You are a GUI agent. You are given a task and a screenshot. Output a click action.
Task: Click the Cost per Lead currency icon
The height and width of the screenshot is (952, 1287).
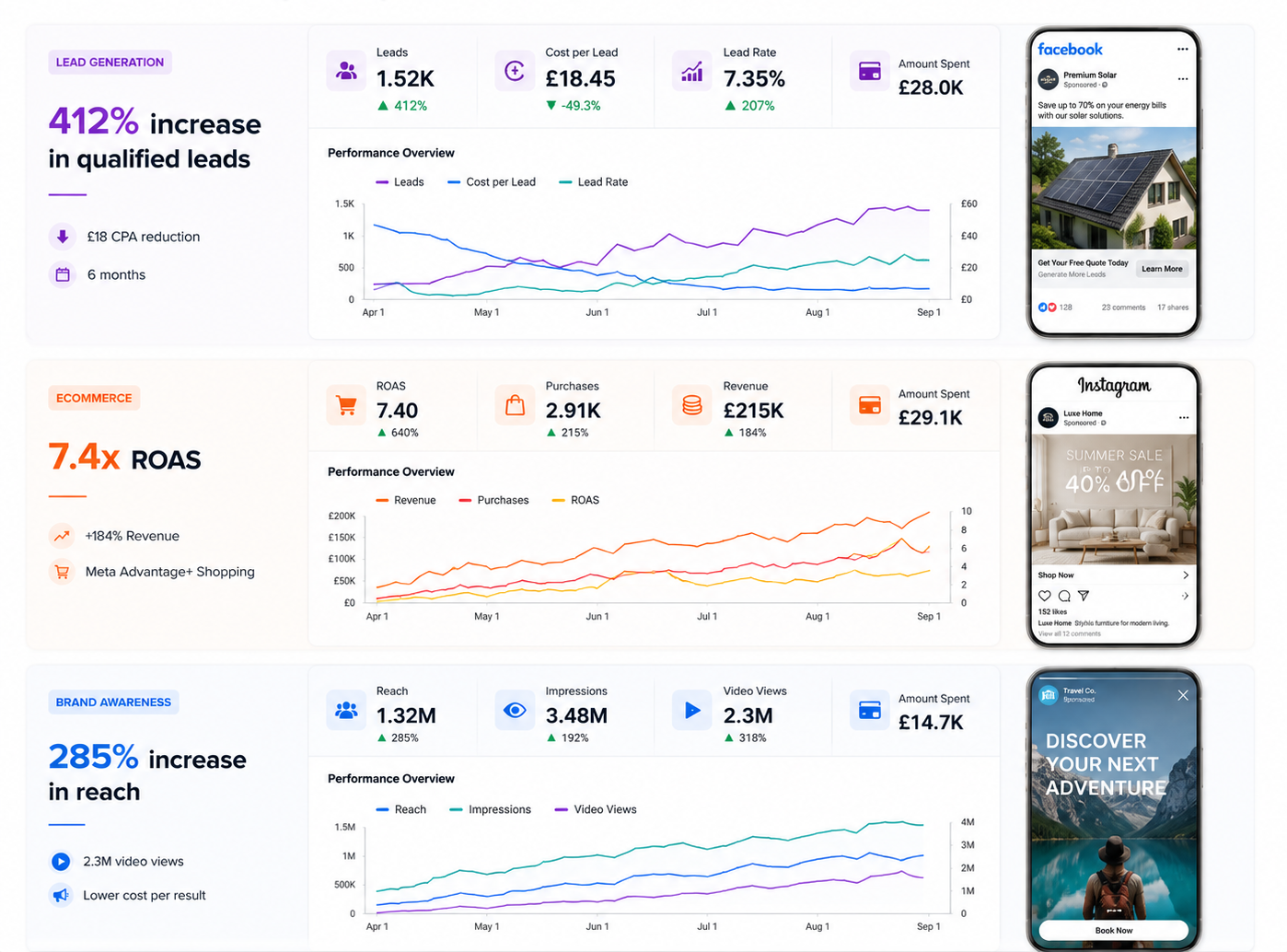point(515,71)
